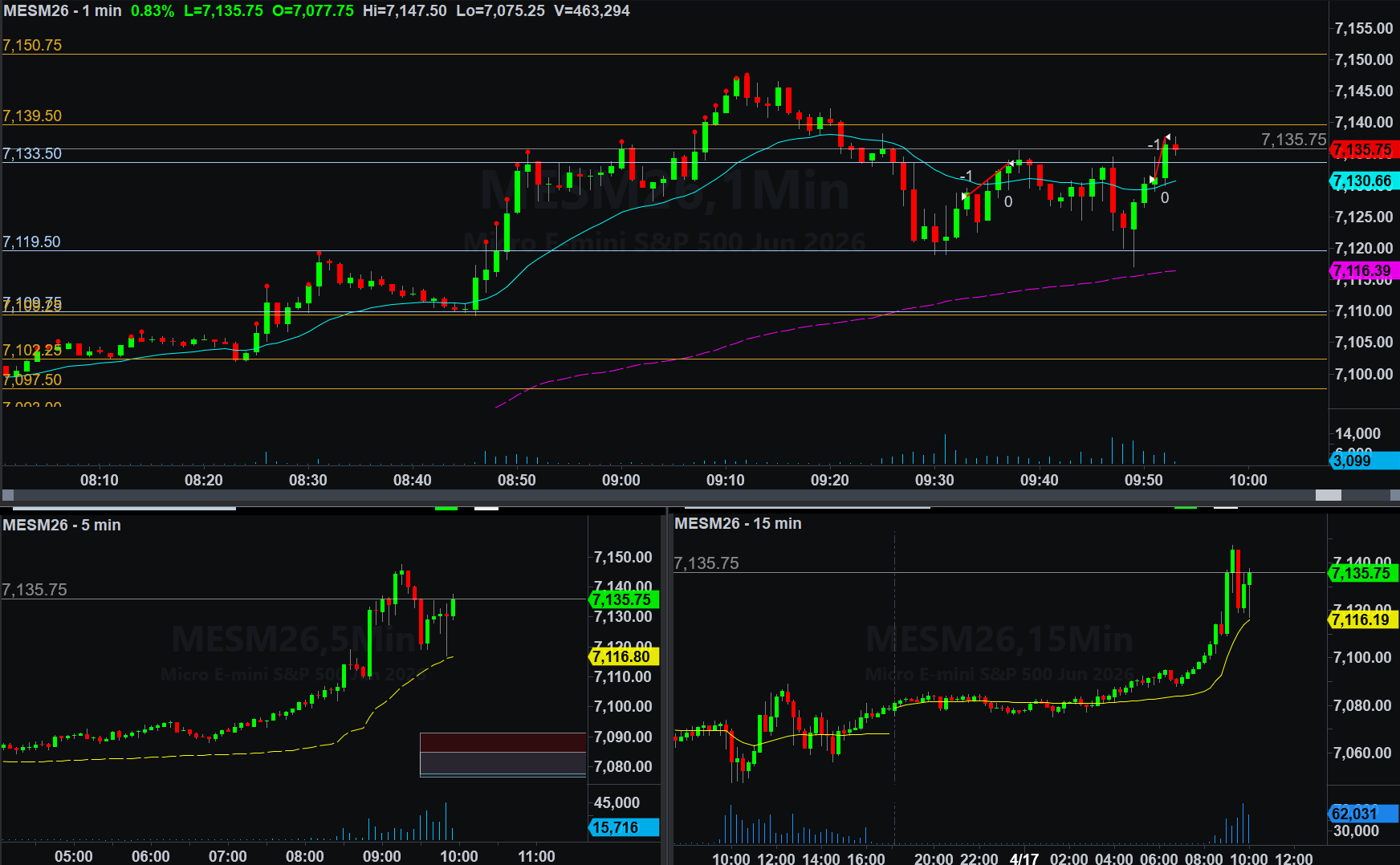Select the 7,150.75 horizontal level label
Screen dimensions: 1400x865
coord(32,46)
